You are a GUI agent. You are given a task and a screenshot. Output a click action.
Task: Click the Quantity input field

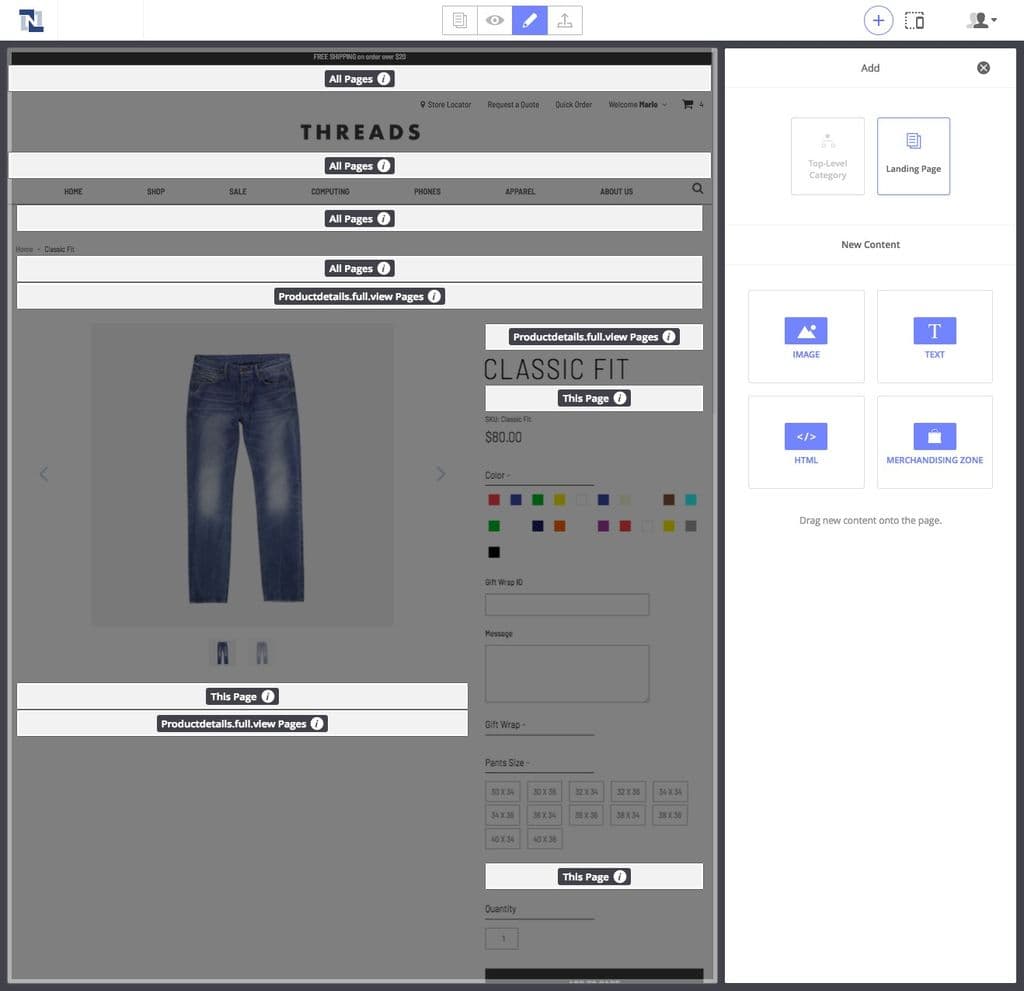click(502, 939)
